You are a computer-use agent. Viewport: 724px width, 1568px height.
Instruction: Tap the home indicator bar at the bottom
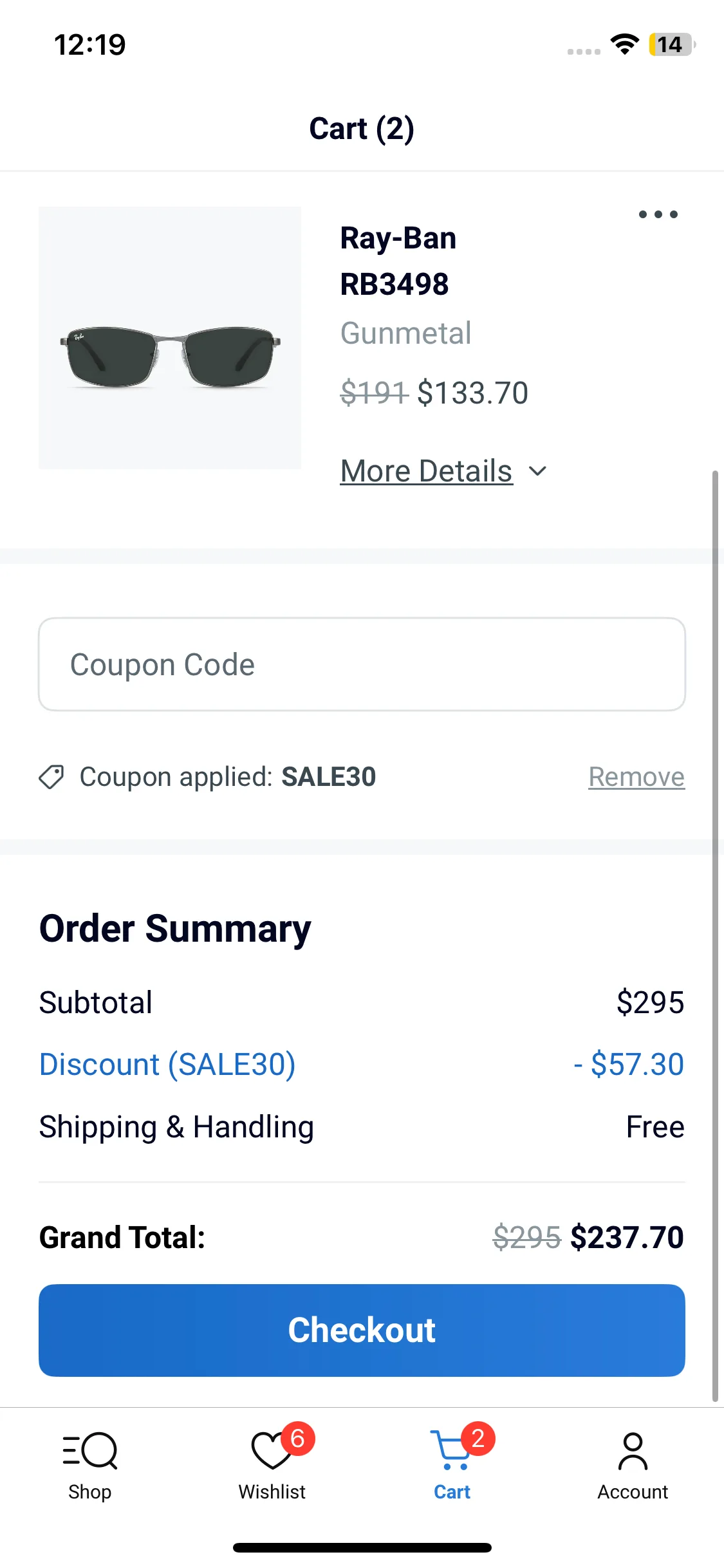[362, 1547]
